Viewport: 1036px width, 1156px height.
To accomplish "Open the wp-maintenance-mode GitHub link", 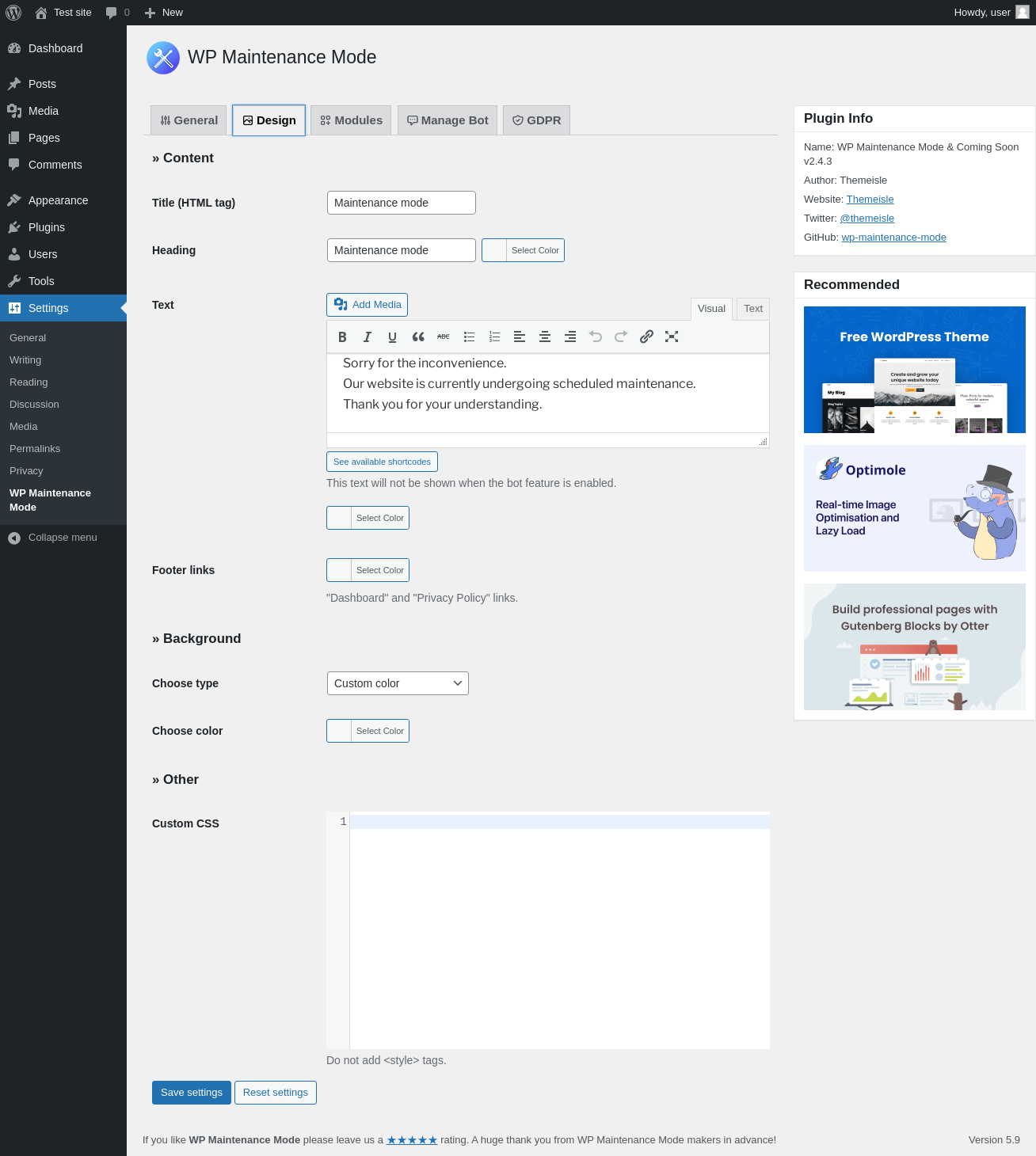I will tap(893, 238).
